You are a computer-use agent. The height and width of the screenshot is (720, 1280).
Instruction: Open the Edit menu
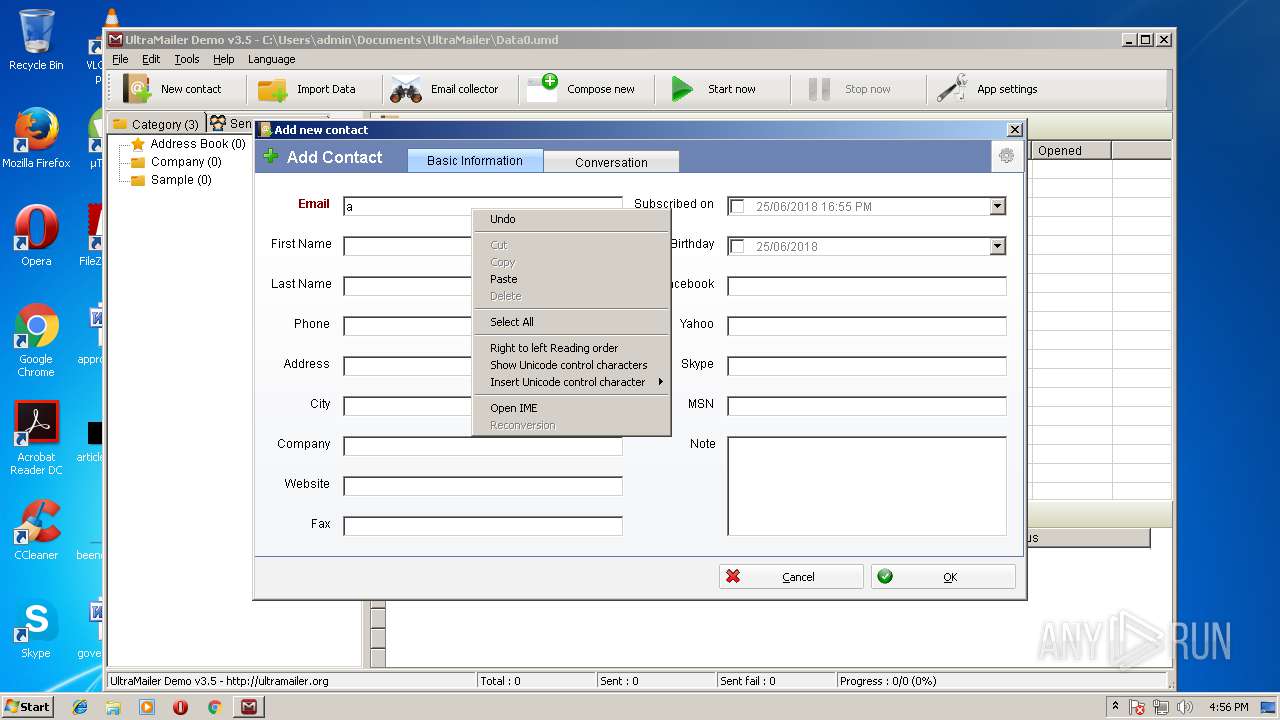click(x=151, y=59)
